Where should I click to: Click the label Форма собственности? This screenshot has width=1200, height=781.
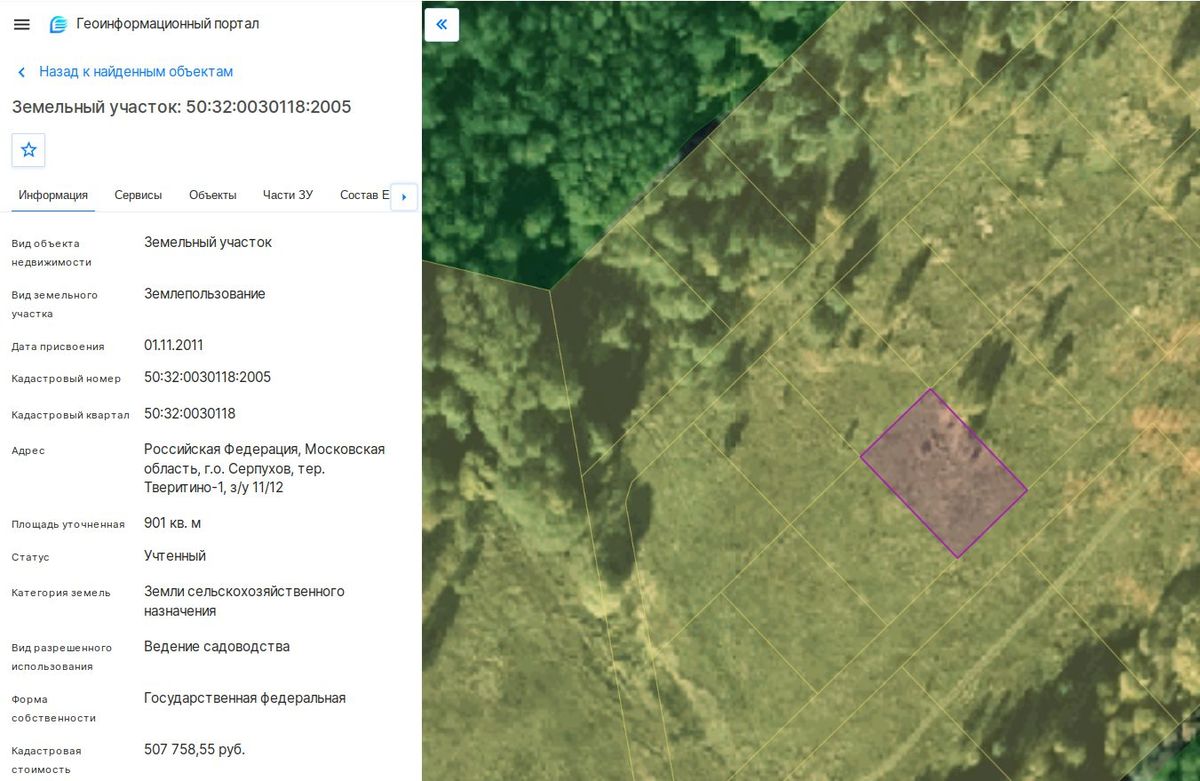click(x=54, y=709)
